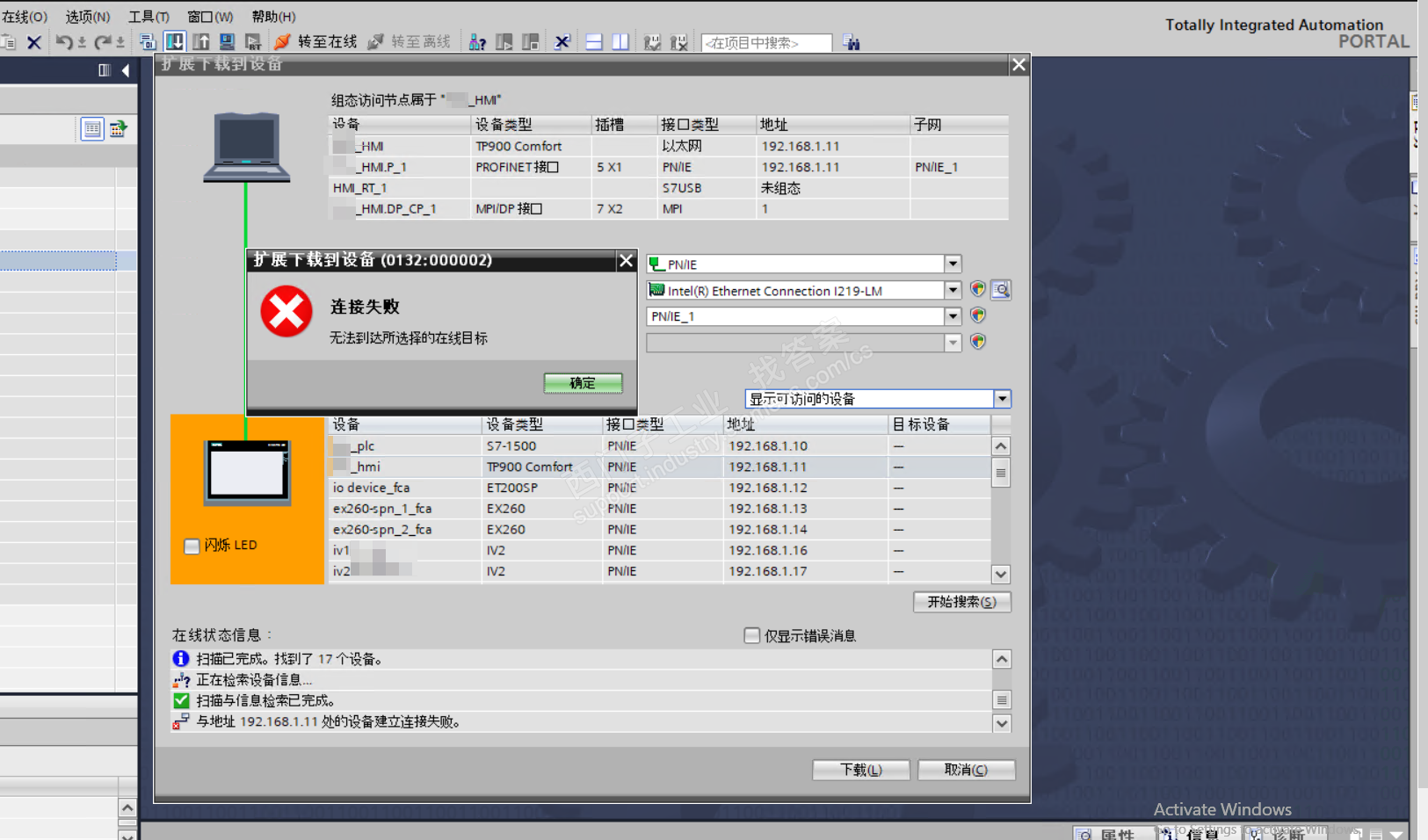1428x840 pixels.
Task: Click the 转至在线 go online button
Action: 315,42
